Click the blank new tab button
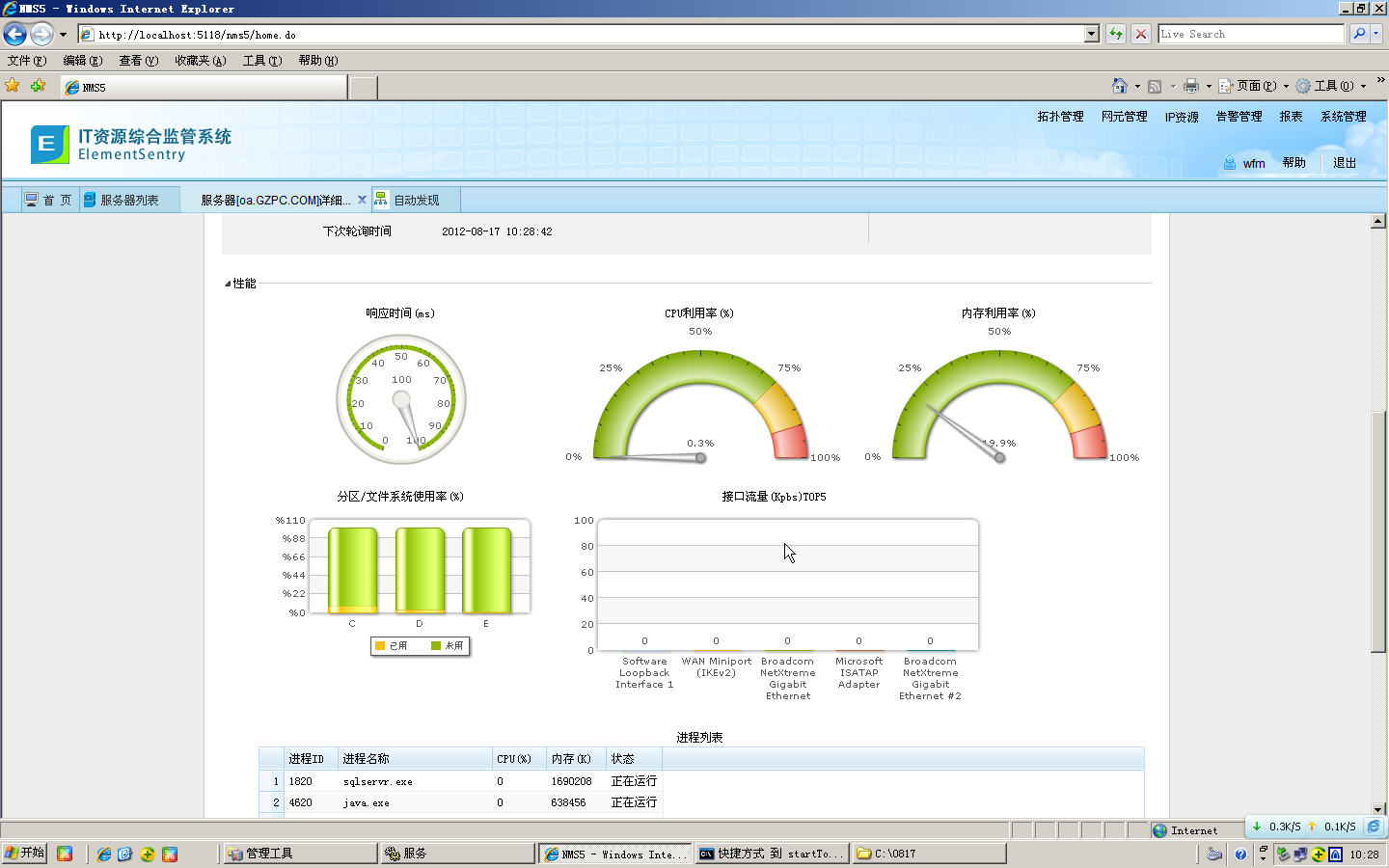The height and width of the screenshot is (868, 1389). coord(363,88)
